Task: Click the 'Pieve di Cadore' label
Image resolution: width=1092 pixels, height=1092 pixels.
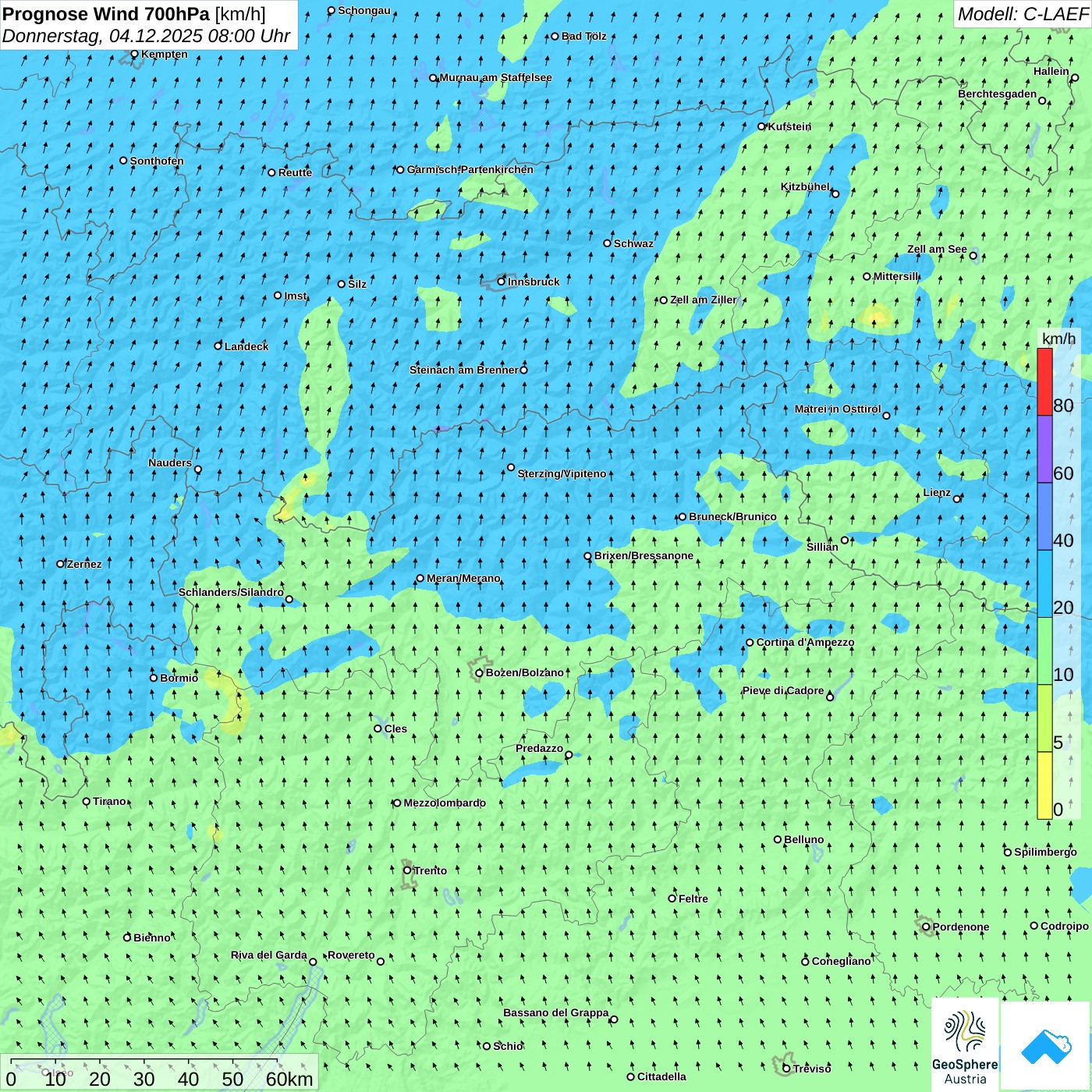Action: [x=783, y=690]
